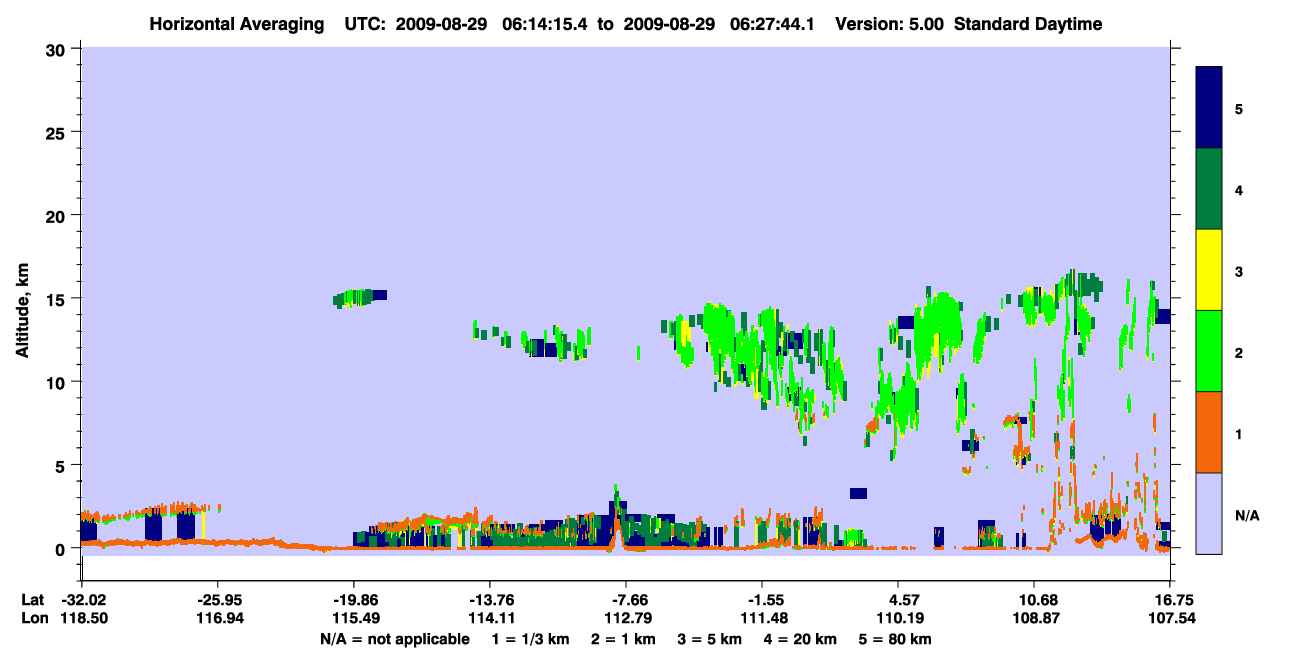Click the yellow color bar segment labeled 3
Screen dimensions: 1300x667
pos(1209,270)
